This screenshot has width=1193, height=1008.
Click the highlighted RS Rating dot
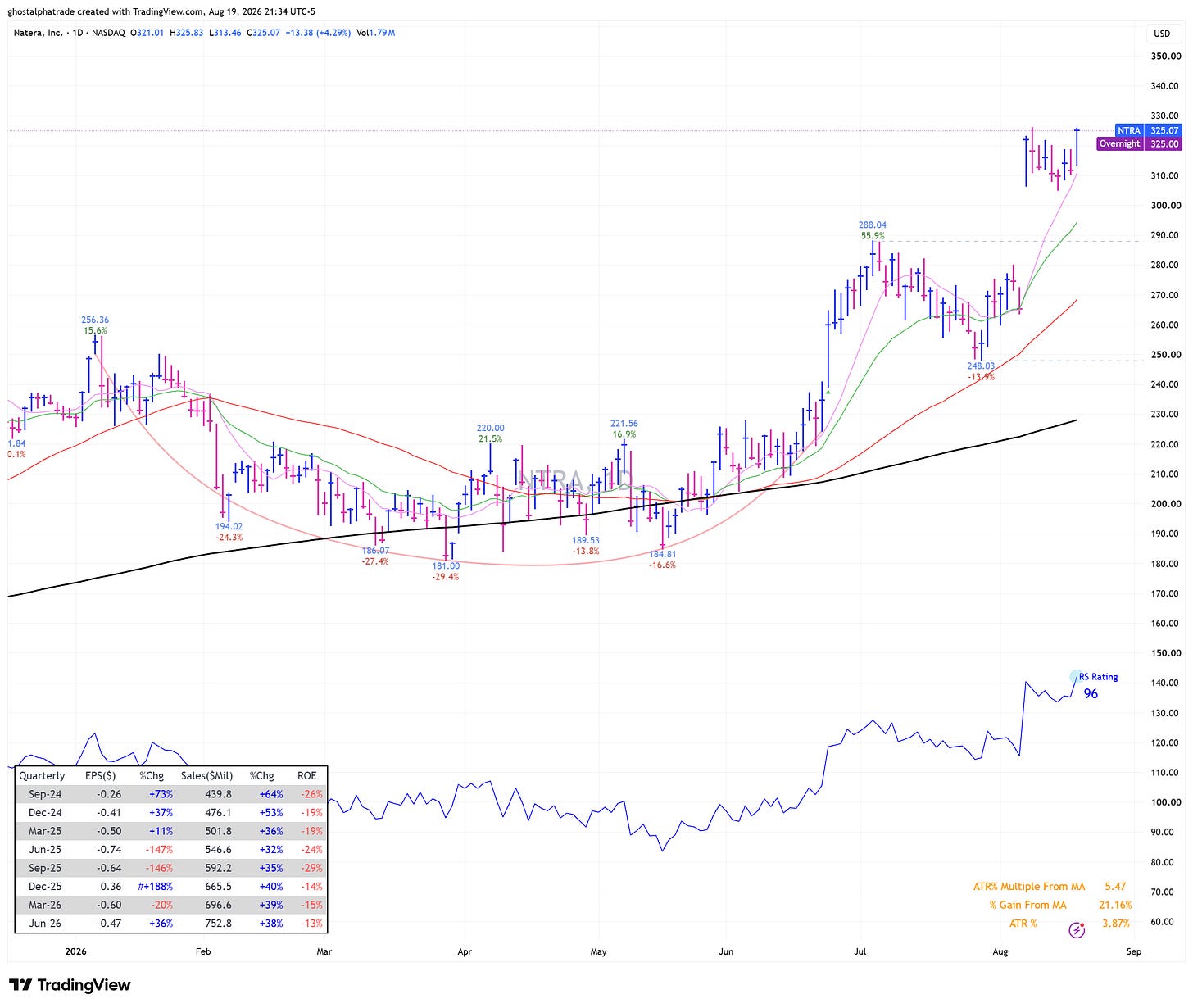coord(1077,677)
